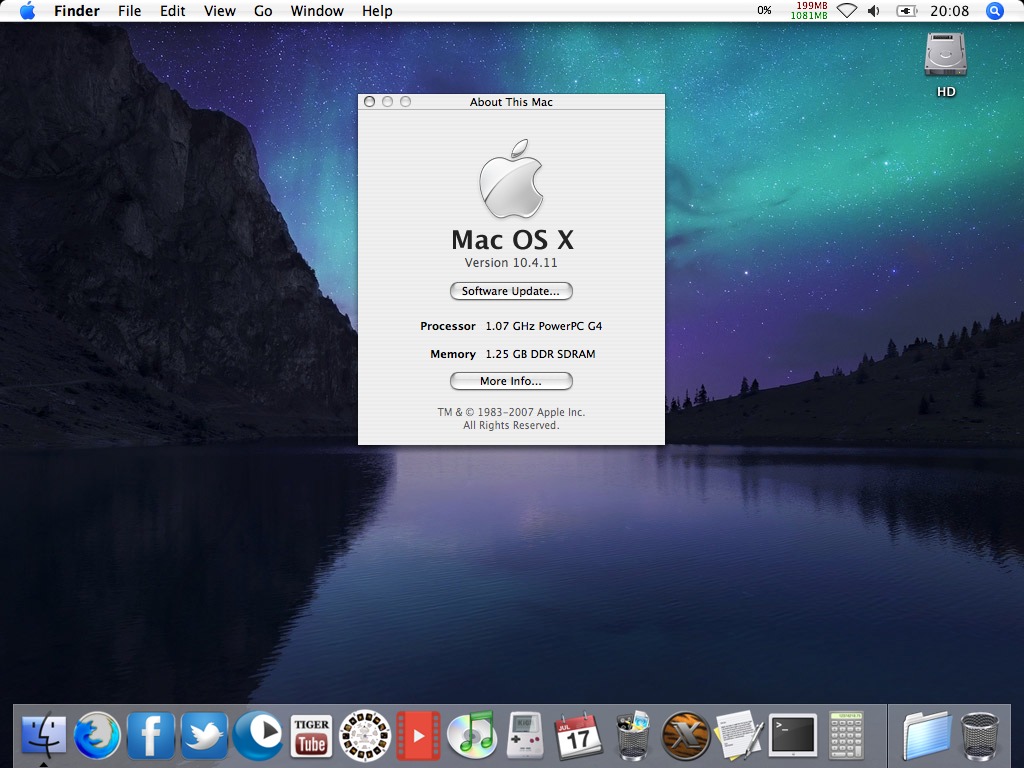The image size is (1024, 768).
Task: Open the Window menu
Action: point(317,11)
